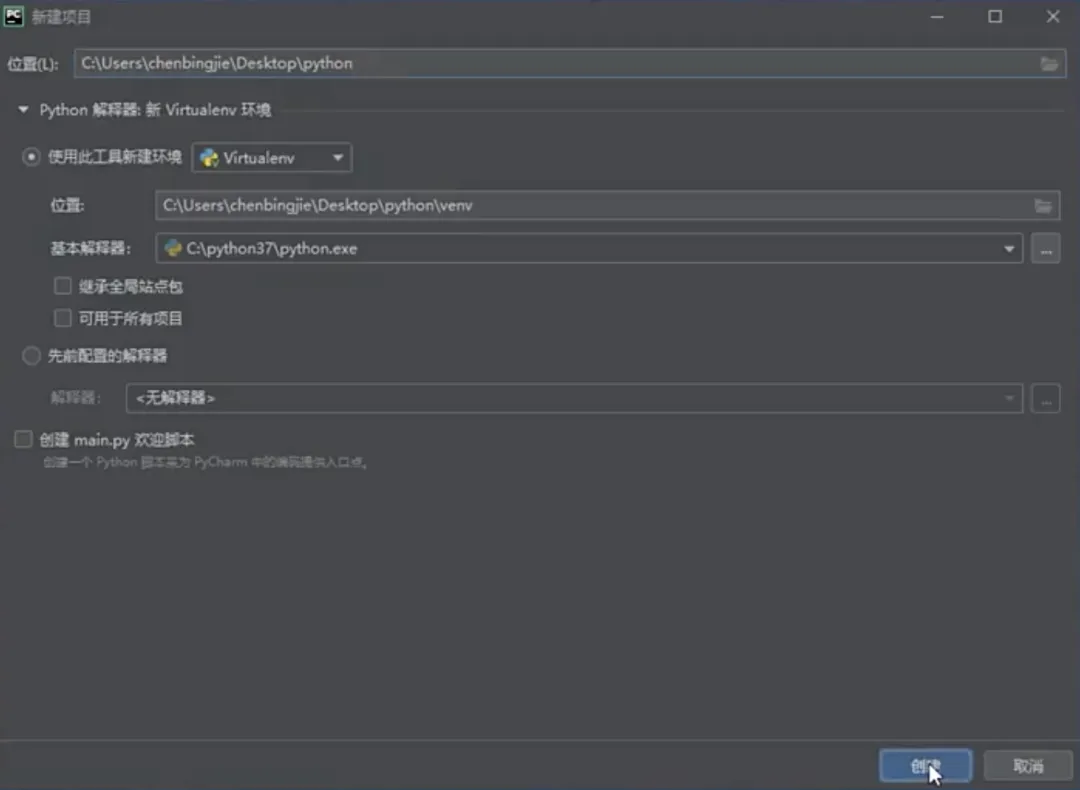The width and height of the screenshot is (1080, 790).
Task: Click the 位置(L) label
Action: click(33, 64)
